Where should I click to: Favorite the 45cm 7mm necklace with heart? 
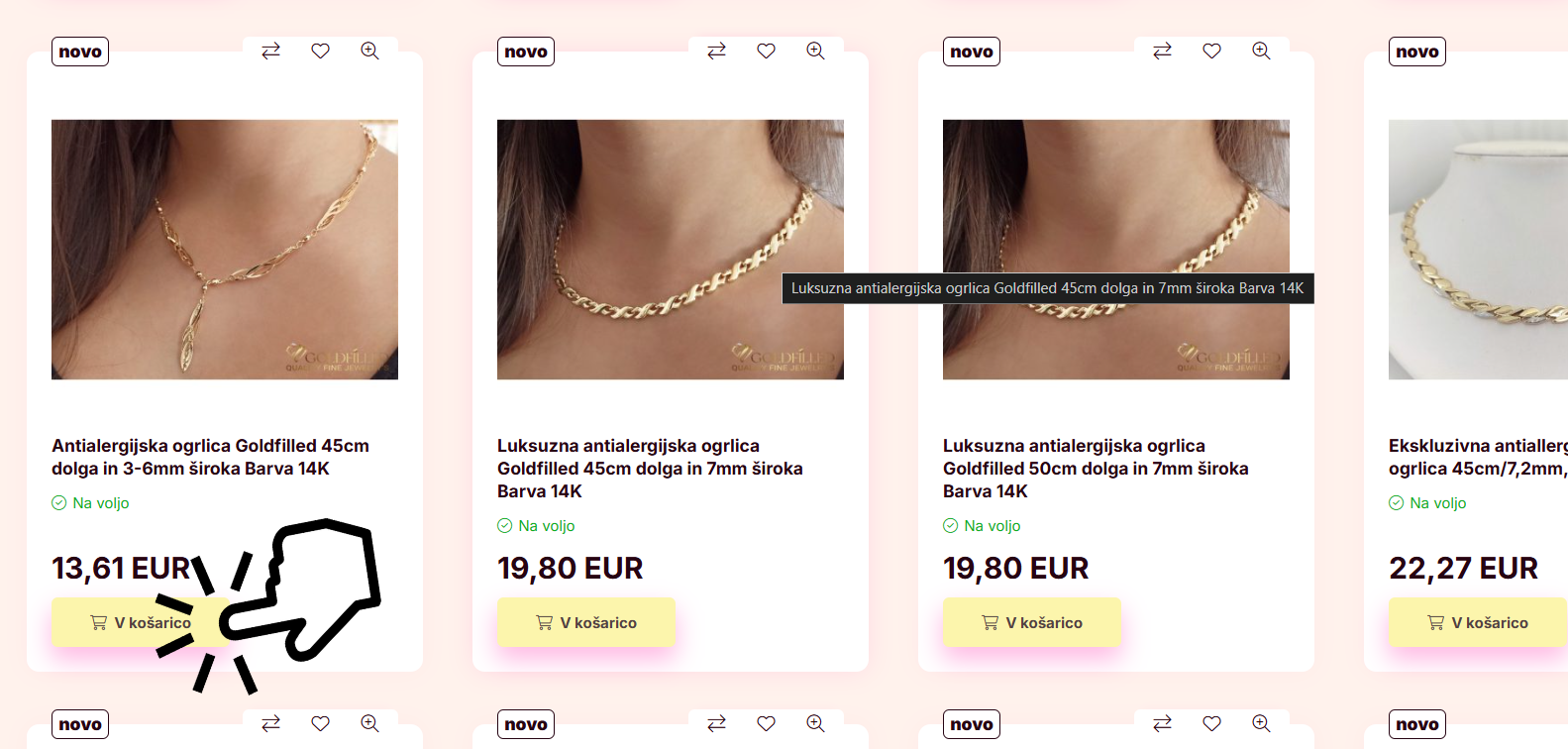tap(766, 51)
